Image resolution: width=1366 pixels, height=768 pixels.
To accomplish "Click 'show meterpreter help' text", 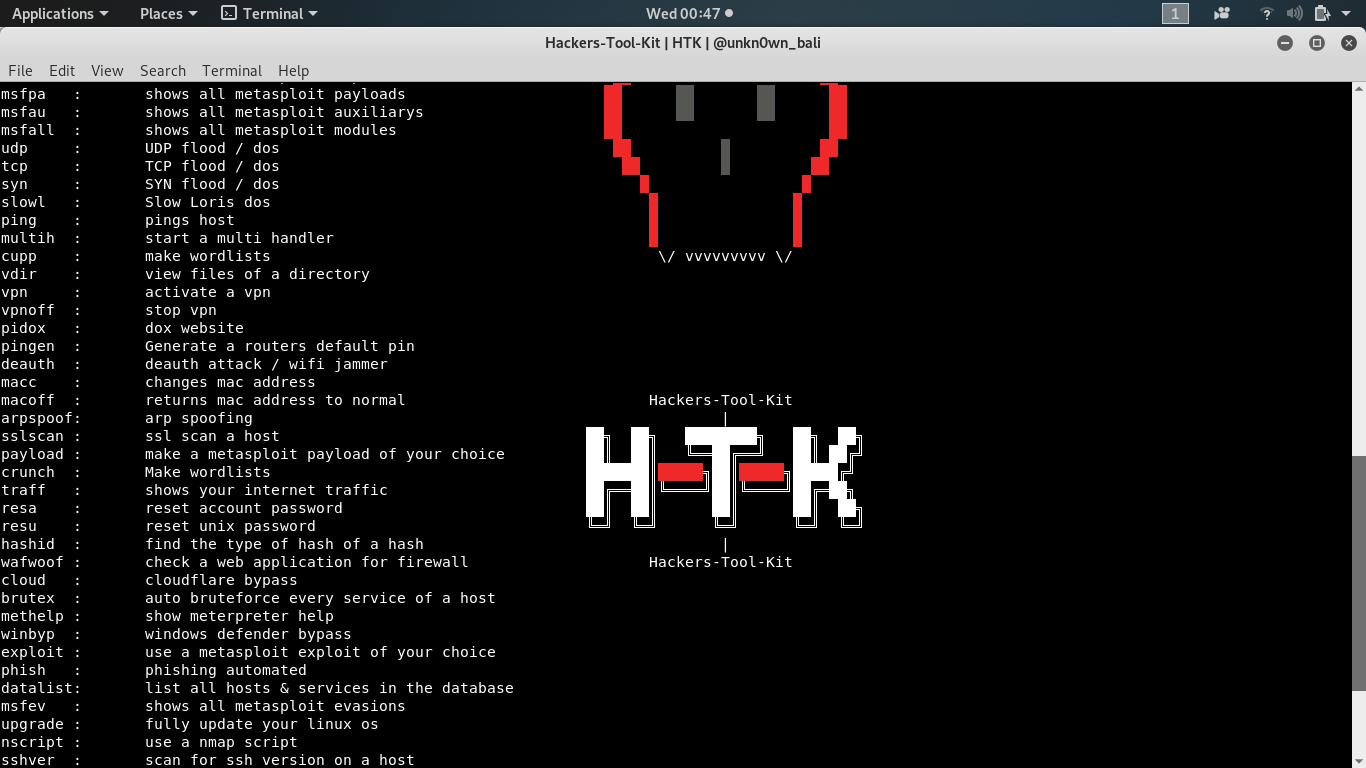I will pos(239,616).
